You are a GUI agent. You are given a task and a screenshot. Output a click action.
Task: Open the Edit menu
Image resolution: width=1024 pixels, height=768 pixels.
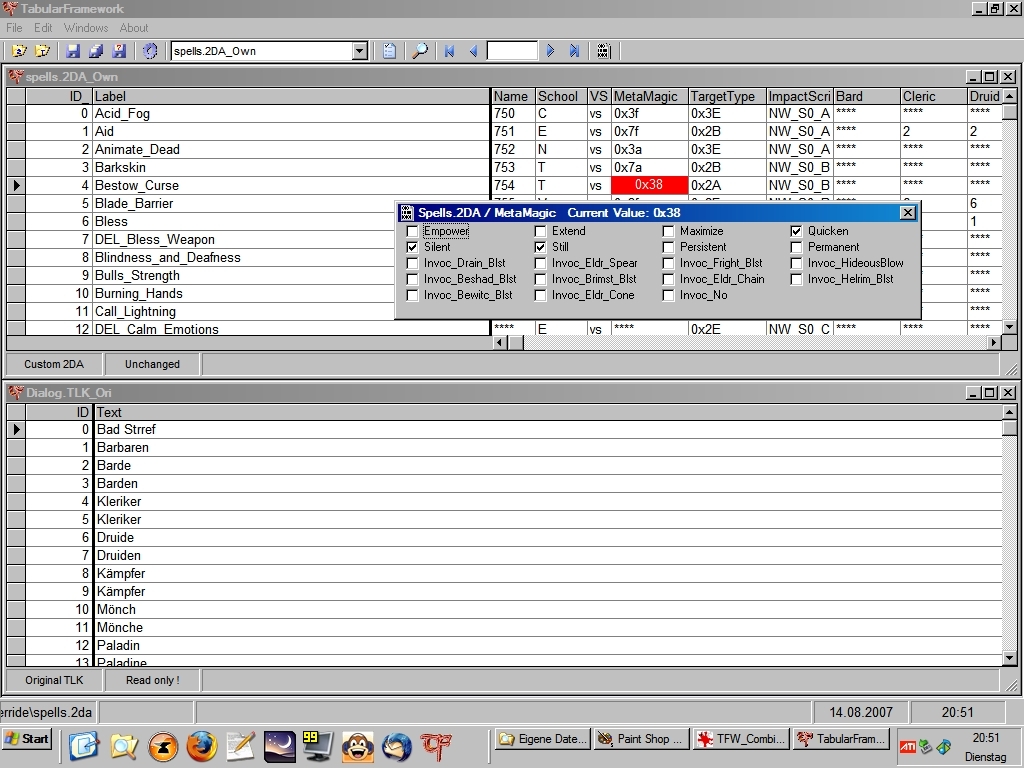click(x=43, y=28)
